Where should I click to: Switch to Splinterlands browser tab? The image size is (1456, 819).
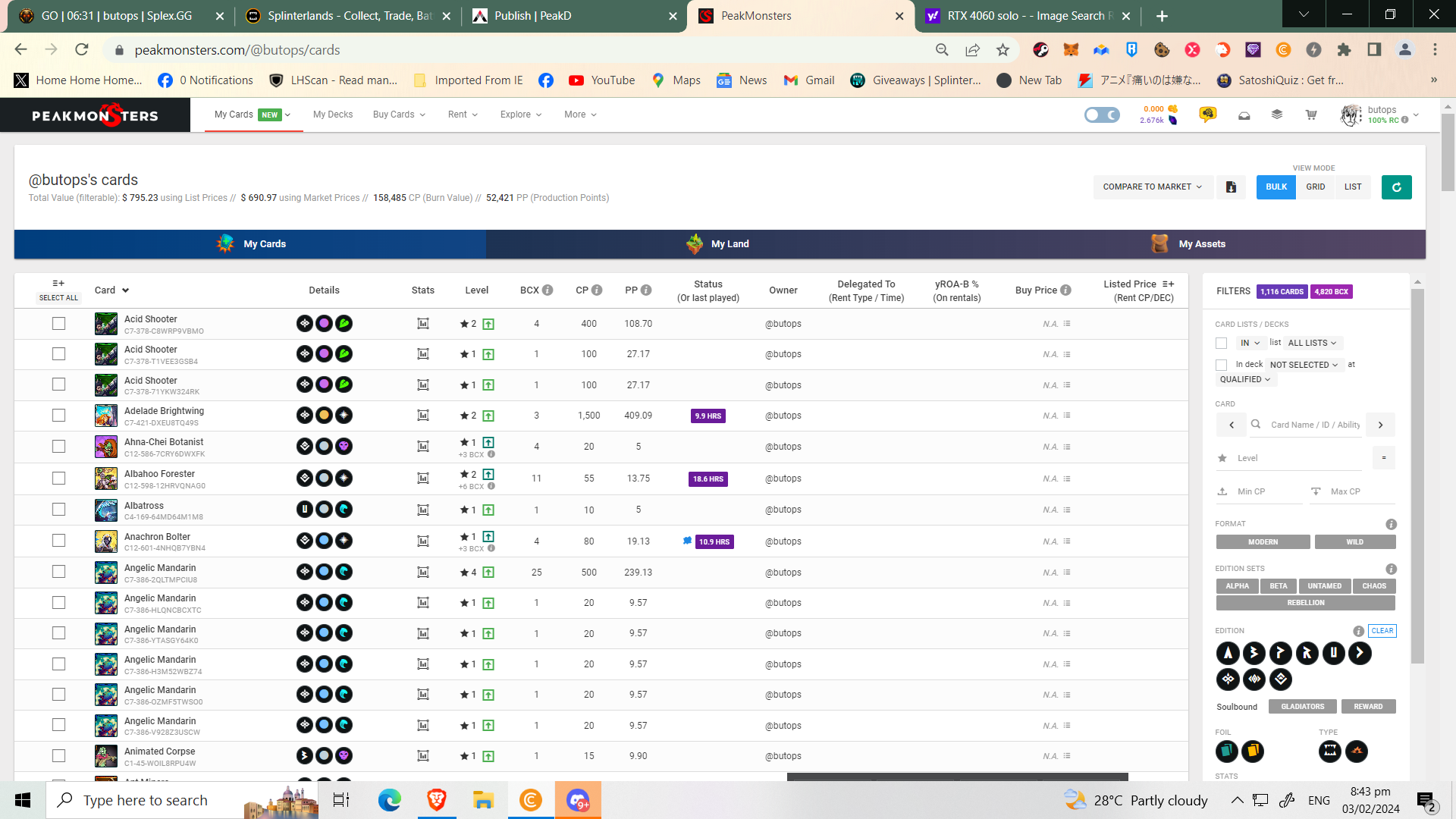click(x=347, y=16)
